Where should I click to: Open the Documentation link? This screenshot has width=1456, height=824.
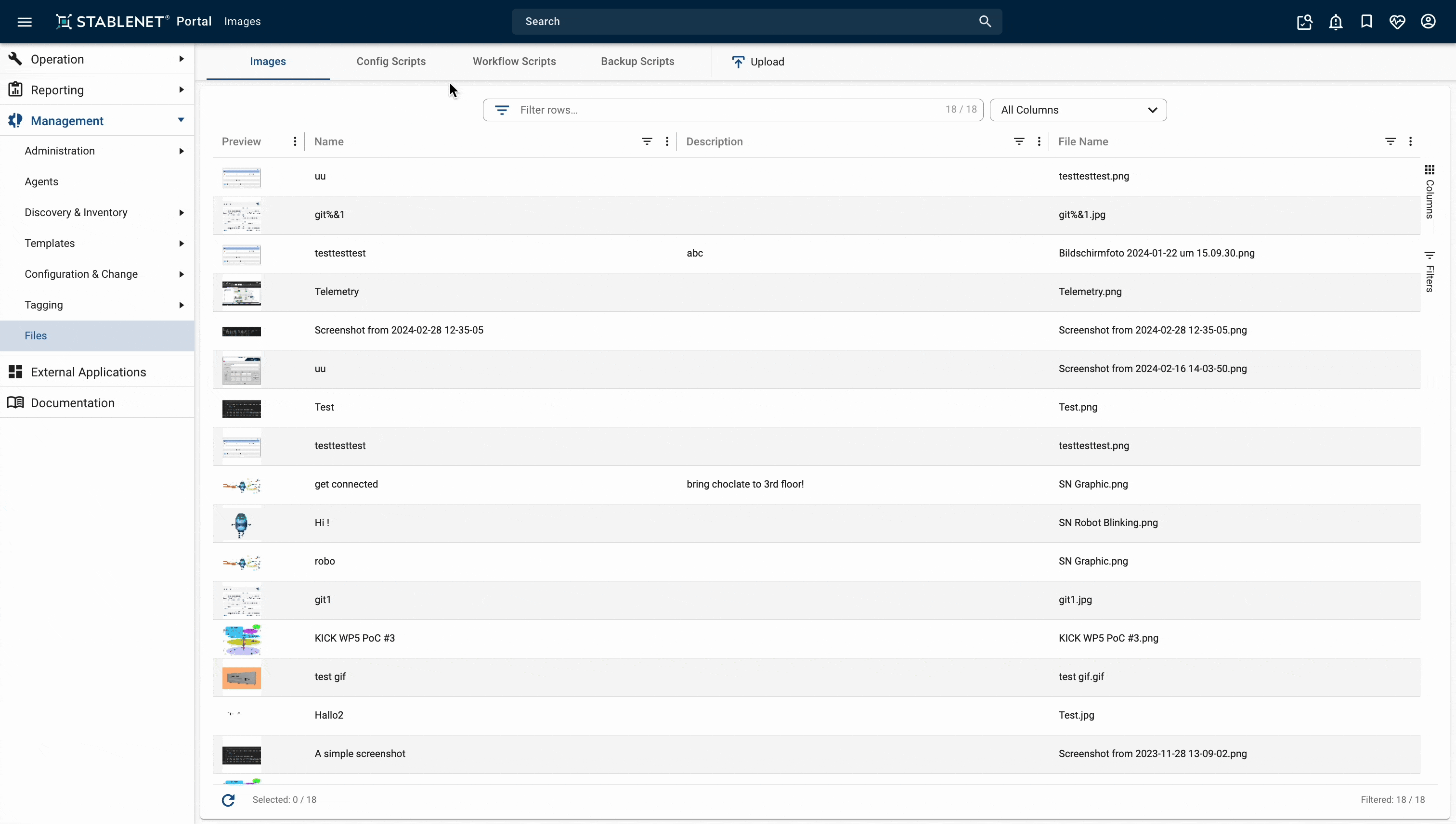click(72, 402)
